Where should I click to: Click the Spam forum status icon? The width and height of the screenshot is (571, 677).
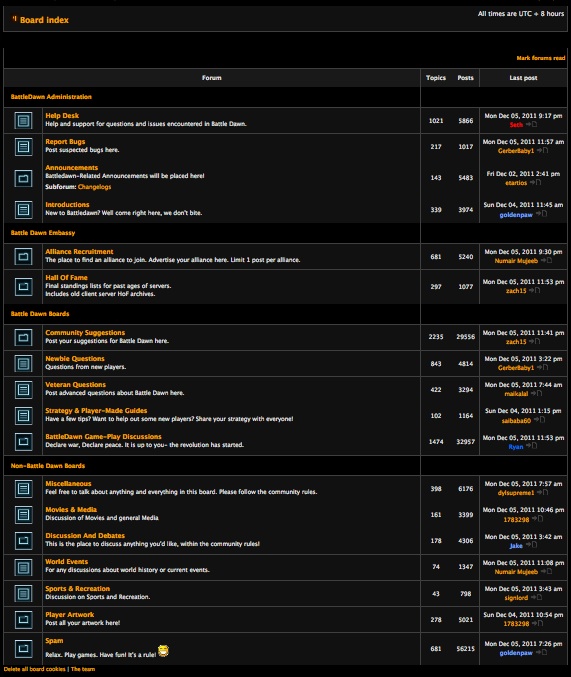[23, 649]
